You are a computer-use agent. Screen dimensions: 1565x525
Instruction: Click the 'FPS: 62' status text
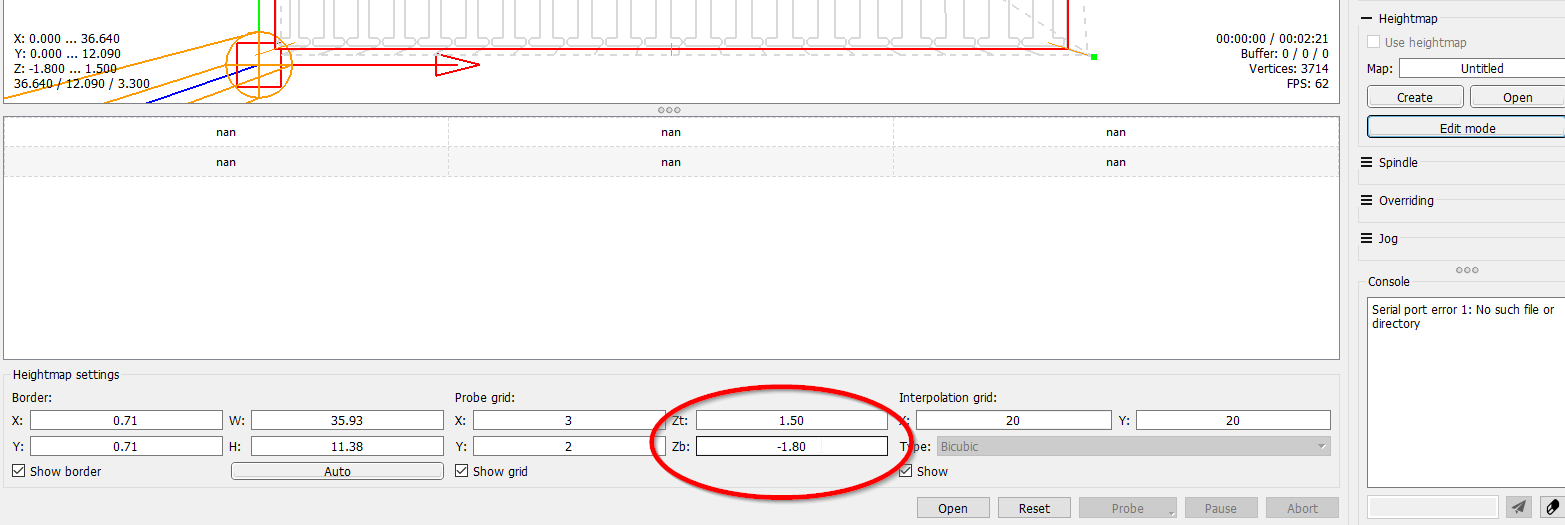(1308, 84)
